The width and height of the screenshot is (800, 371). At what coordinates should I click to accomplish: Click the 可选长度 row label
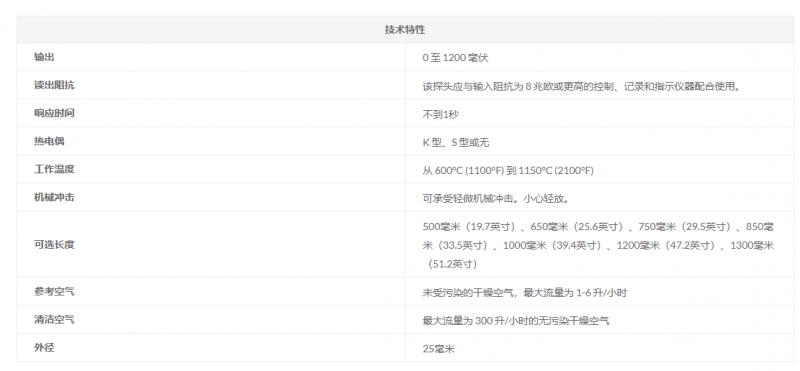pyautogui.click(x=54, y=244)
